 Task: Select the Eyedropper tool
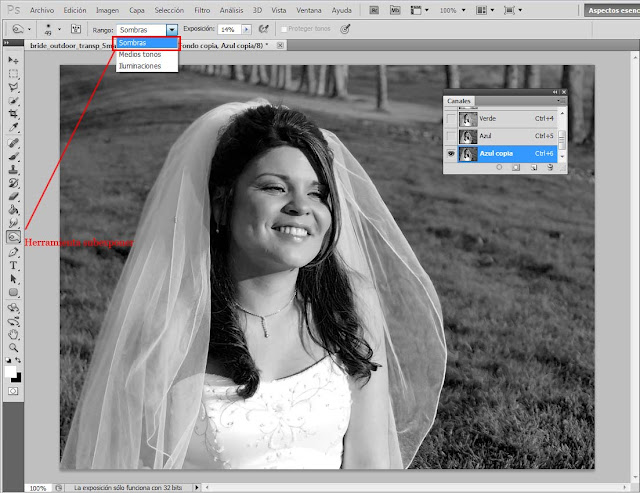(x=13, y=127)
